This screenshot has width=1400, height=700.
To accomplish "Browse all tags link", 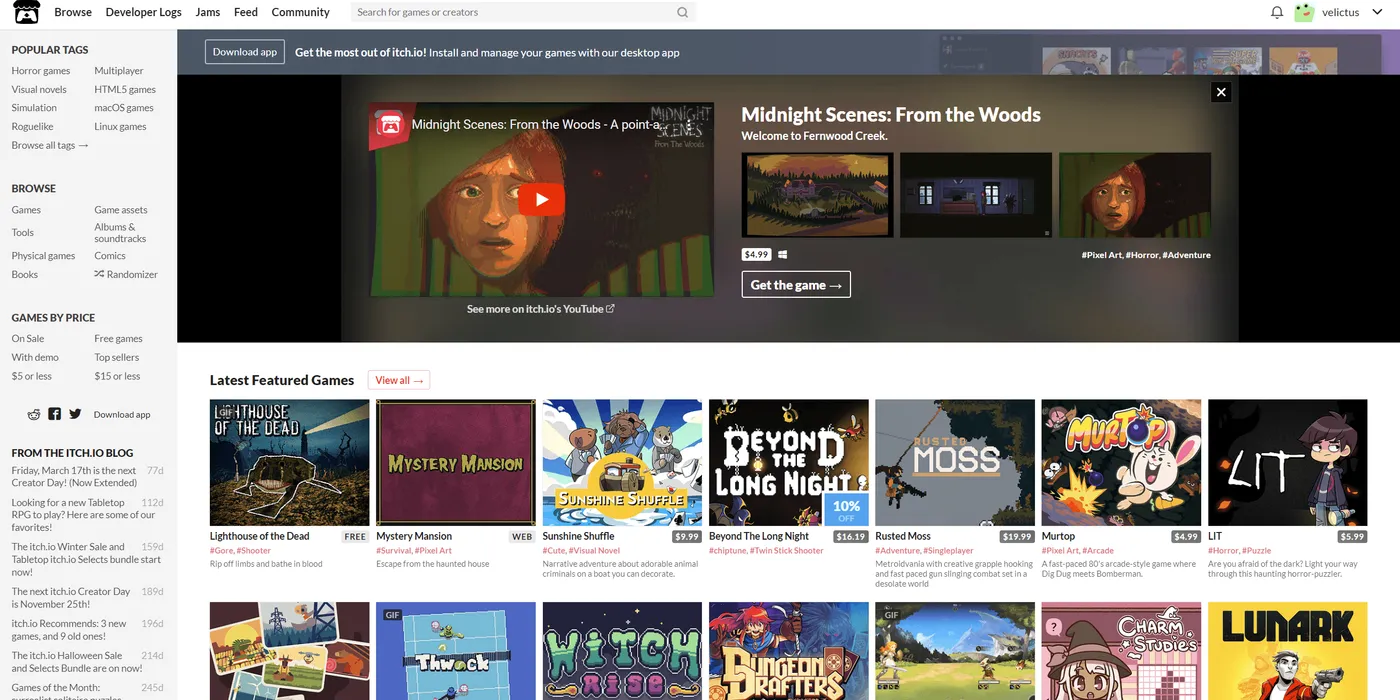I will point(50,145).
